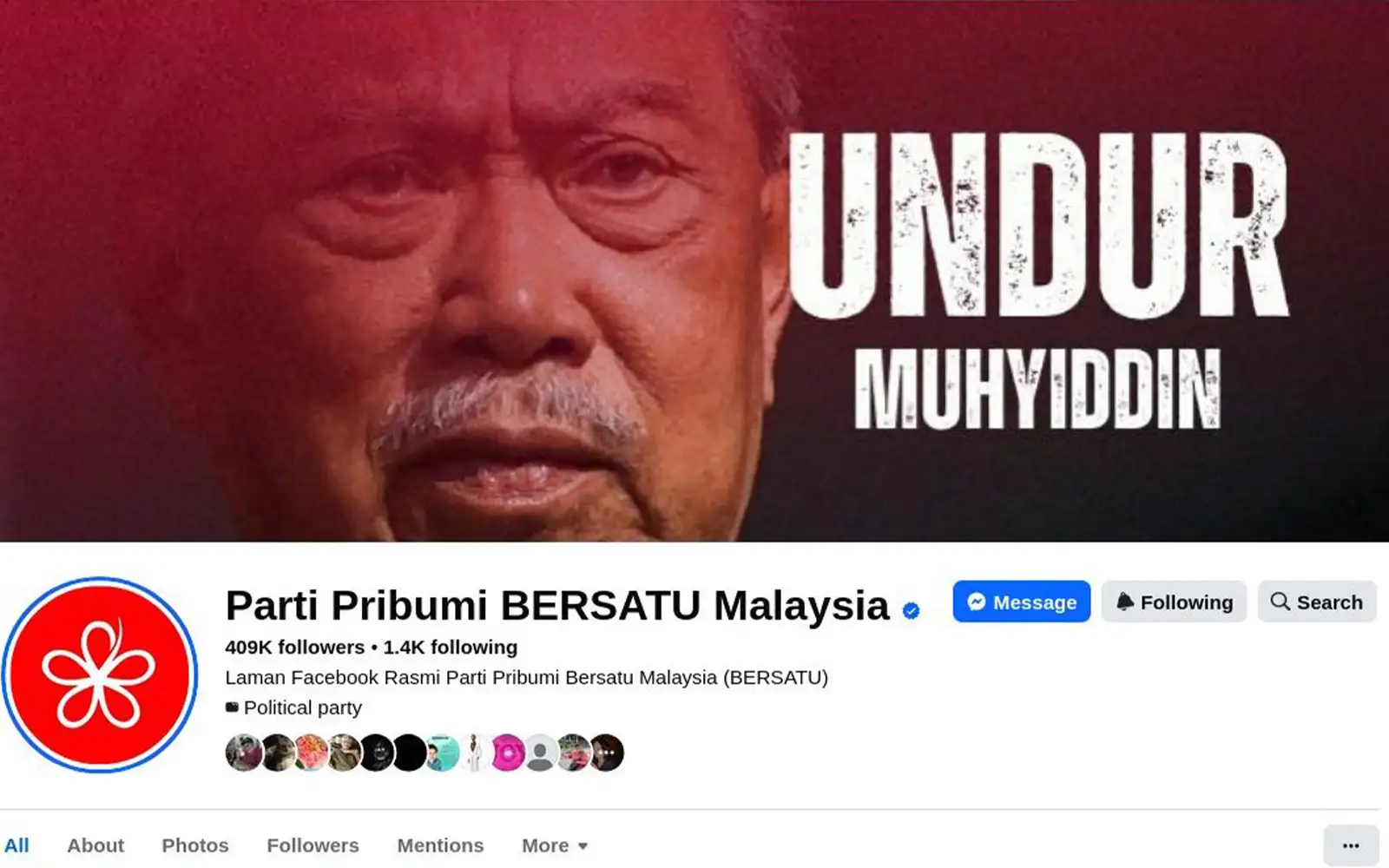Click the grey default silhouette follower avatar
Viewport: 1389px width, 868px height.
coord(540,753)
